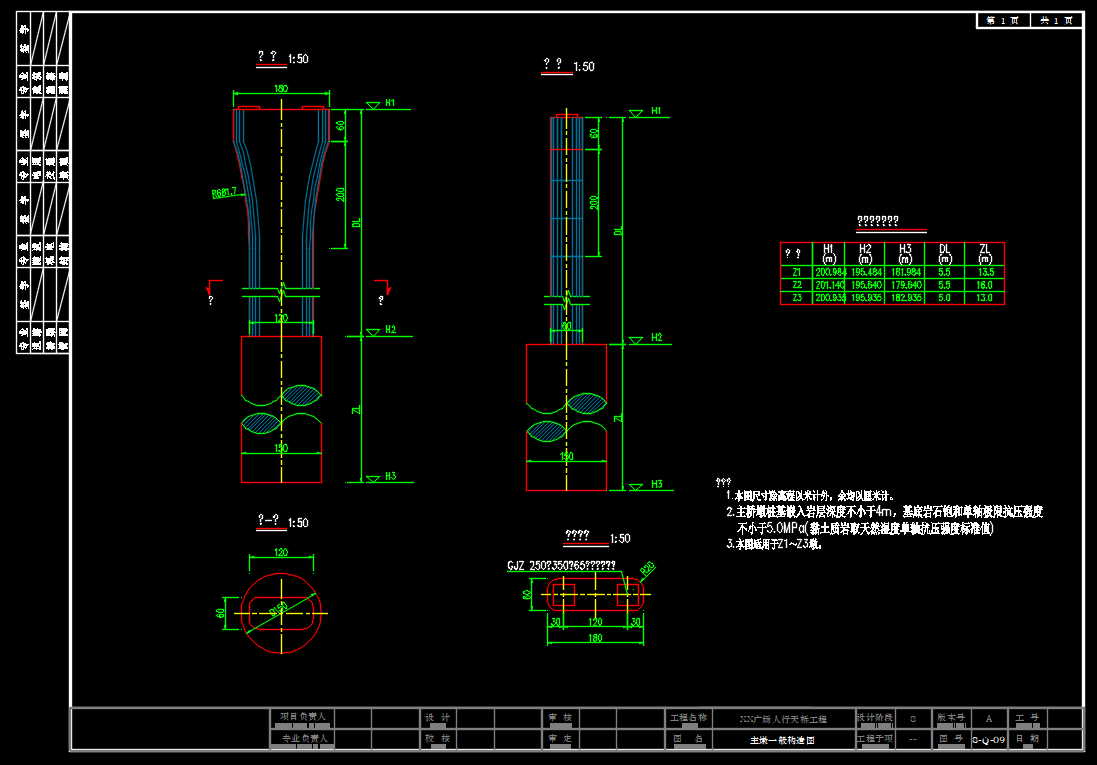Screen dimensions: 1097x765
Task: Select the ZL column header in the table
Action: coord(984,253)
